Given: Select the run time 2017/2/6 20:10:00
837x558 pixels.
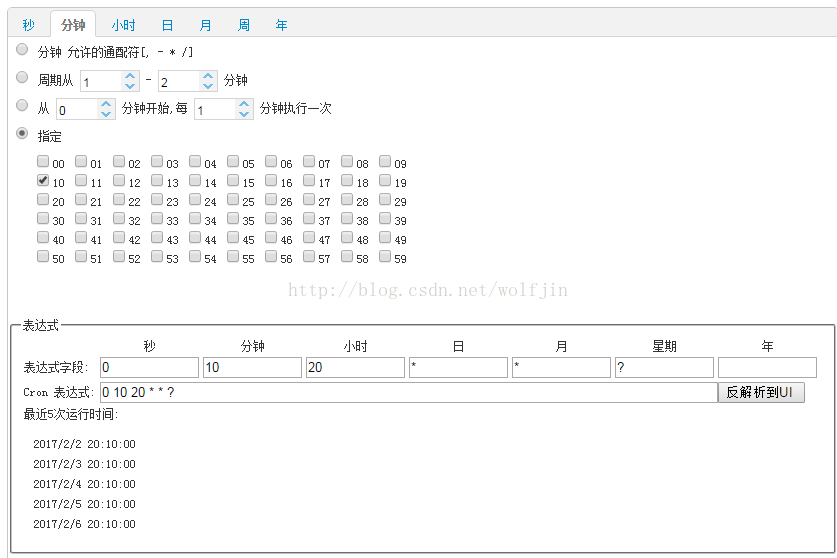Looking at the screenshot, I should click(84, 524).
